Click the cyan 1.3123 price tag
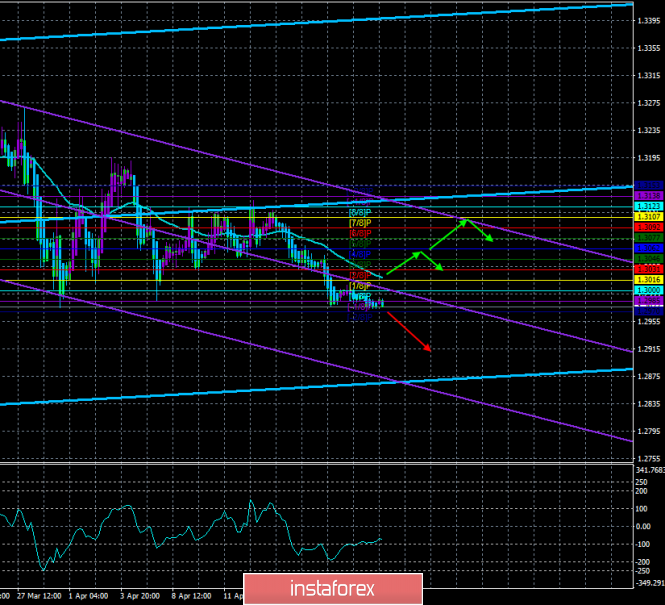This screenshot has height=605, width=665. coord(647,205)
